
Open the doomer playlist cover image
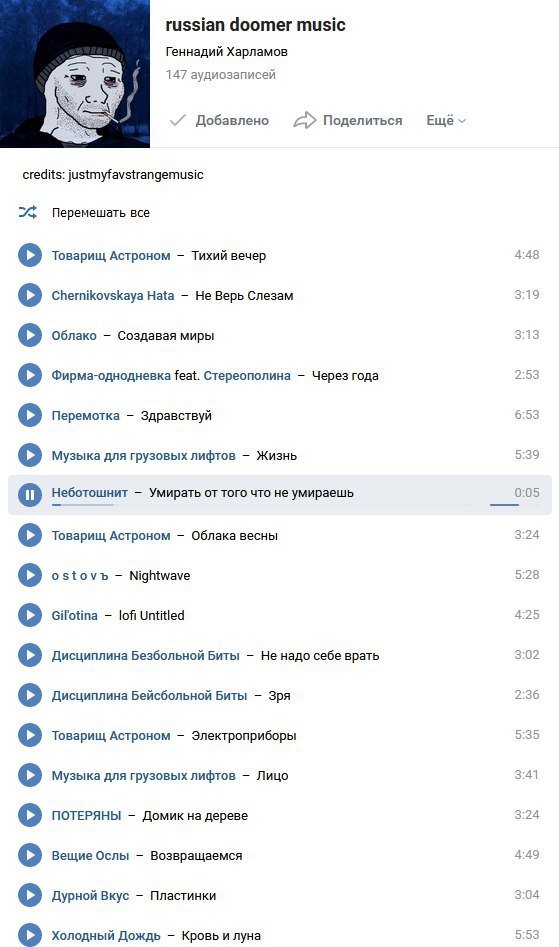tap(75, 74)
